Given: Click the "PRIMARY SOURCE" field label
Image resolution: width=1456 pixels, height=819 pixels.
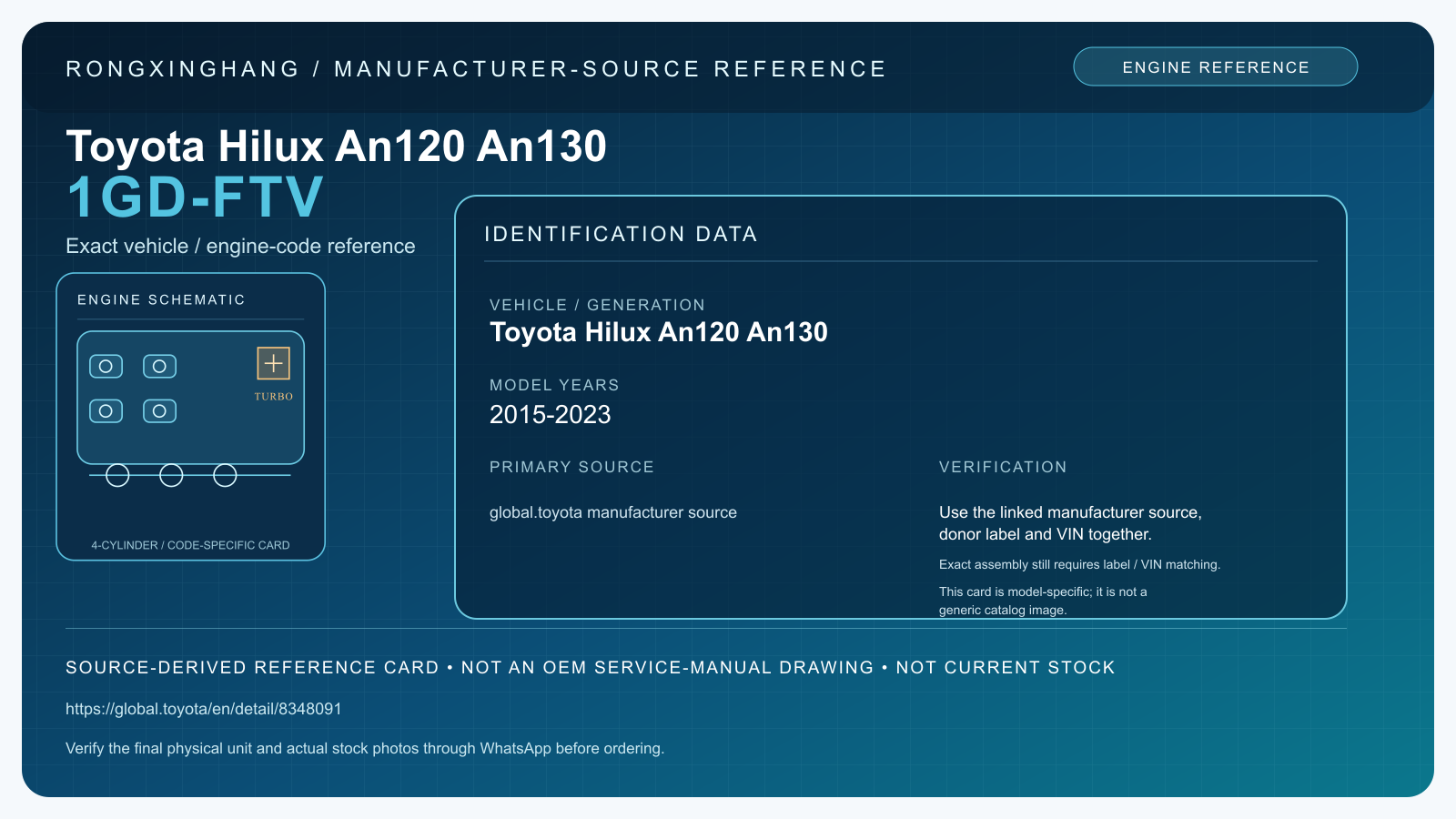Looking at the screenshot, I should point(571,467).
